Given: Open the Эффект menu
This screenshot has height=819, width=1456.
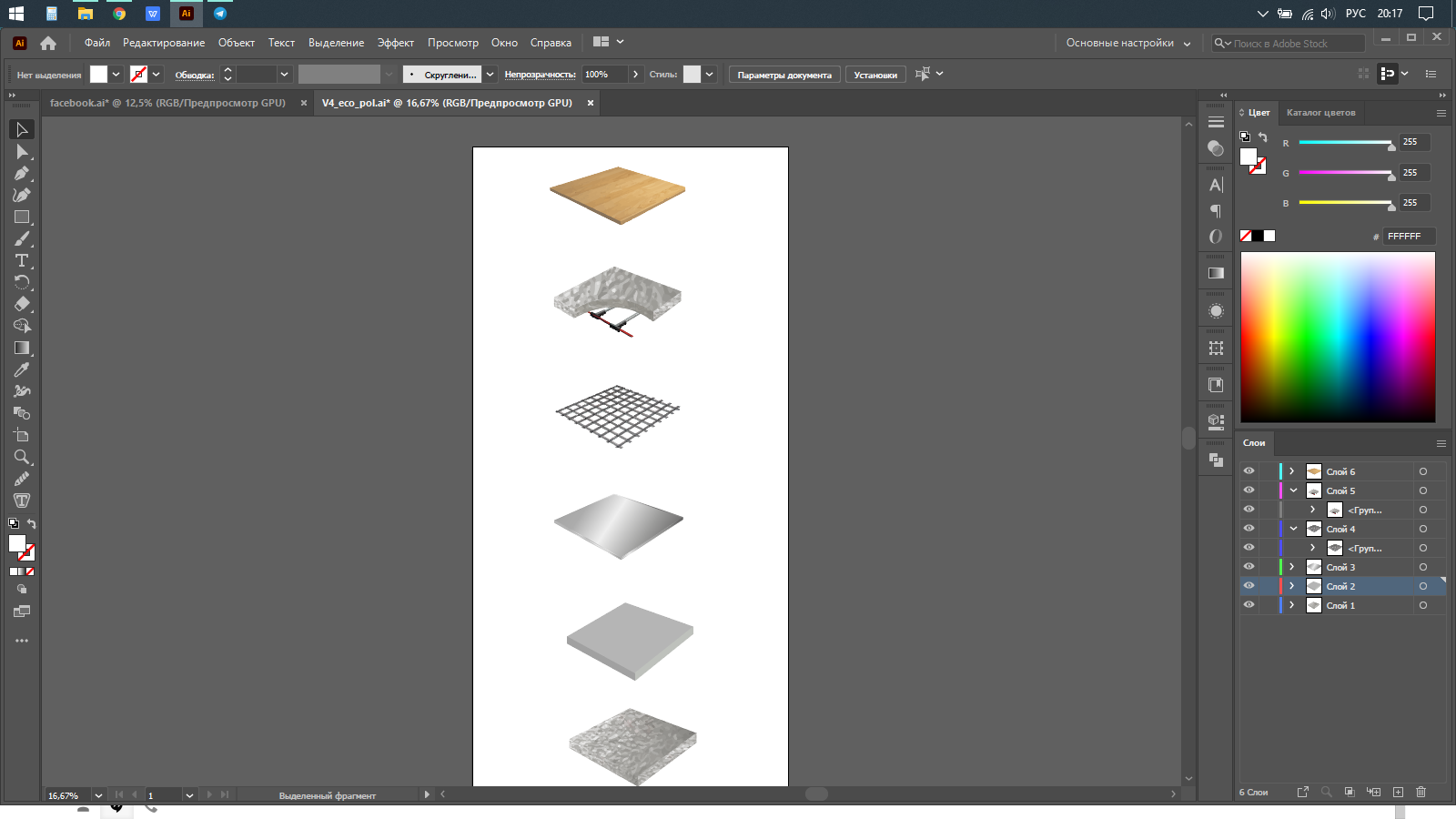Looking at the screenshot, I should 396,43.
